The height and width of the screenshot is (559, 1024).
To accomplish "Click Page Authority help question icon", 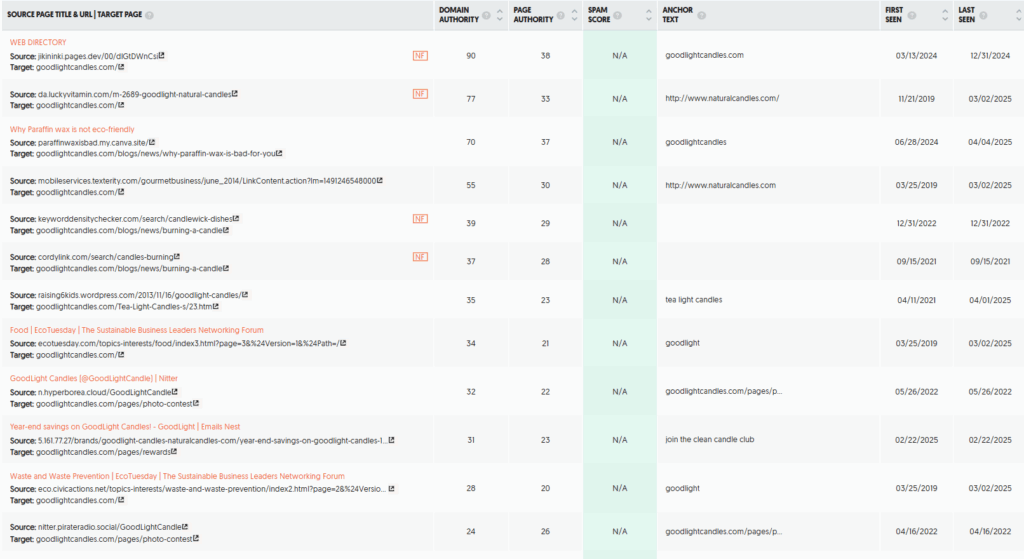I will pyautogui.click(x=560, y=16).
